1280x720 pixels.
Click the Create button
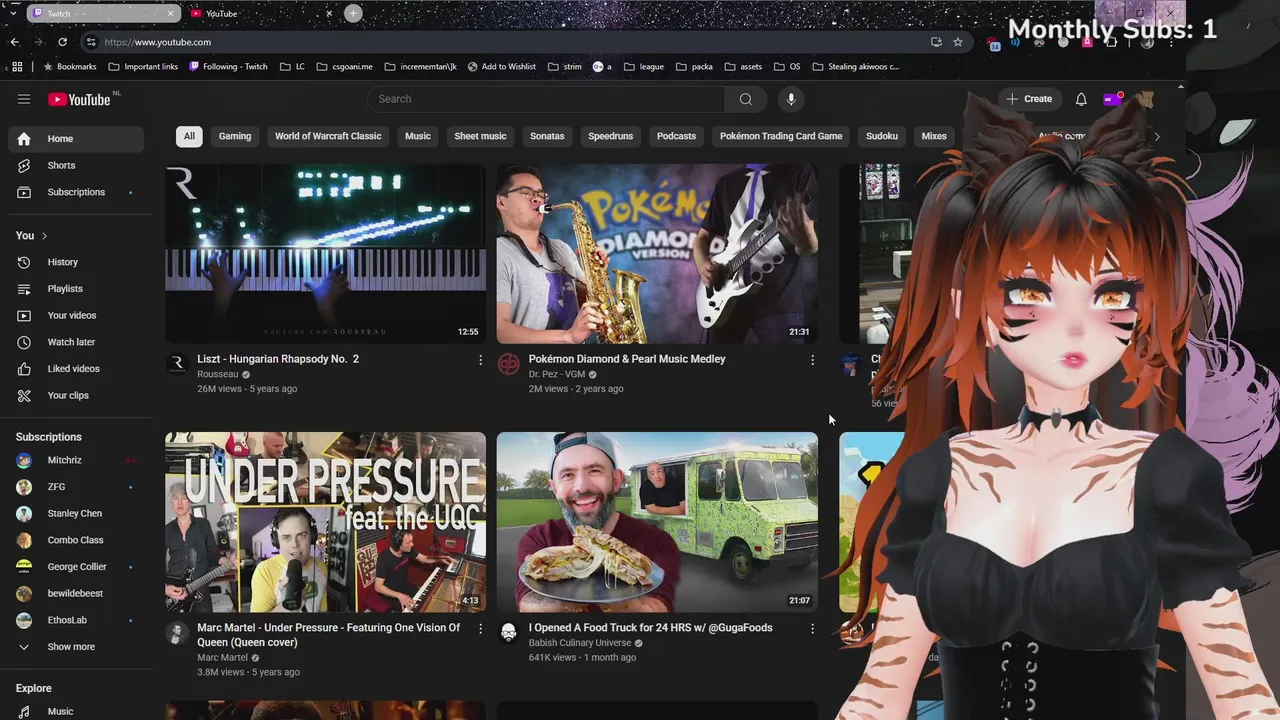click(x=1029, y=99)
